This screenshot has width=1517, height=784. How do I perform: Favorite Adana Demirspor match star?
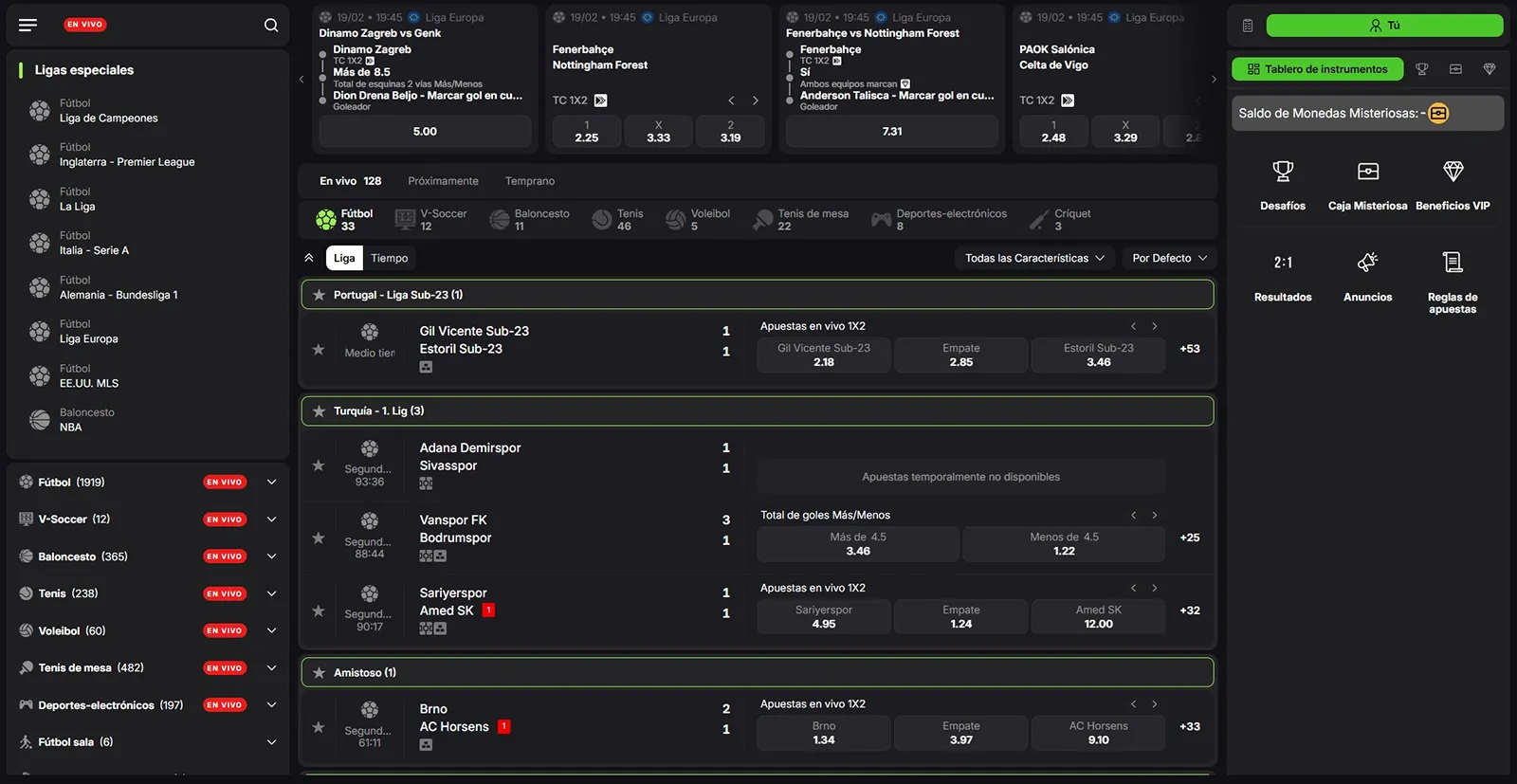(319, 465)
